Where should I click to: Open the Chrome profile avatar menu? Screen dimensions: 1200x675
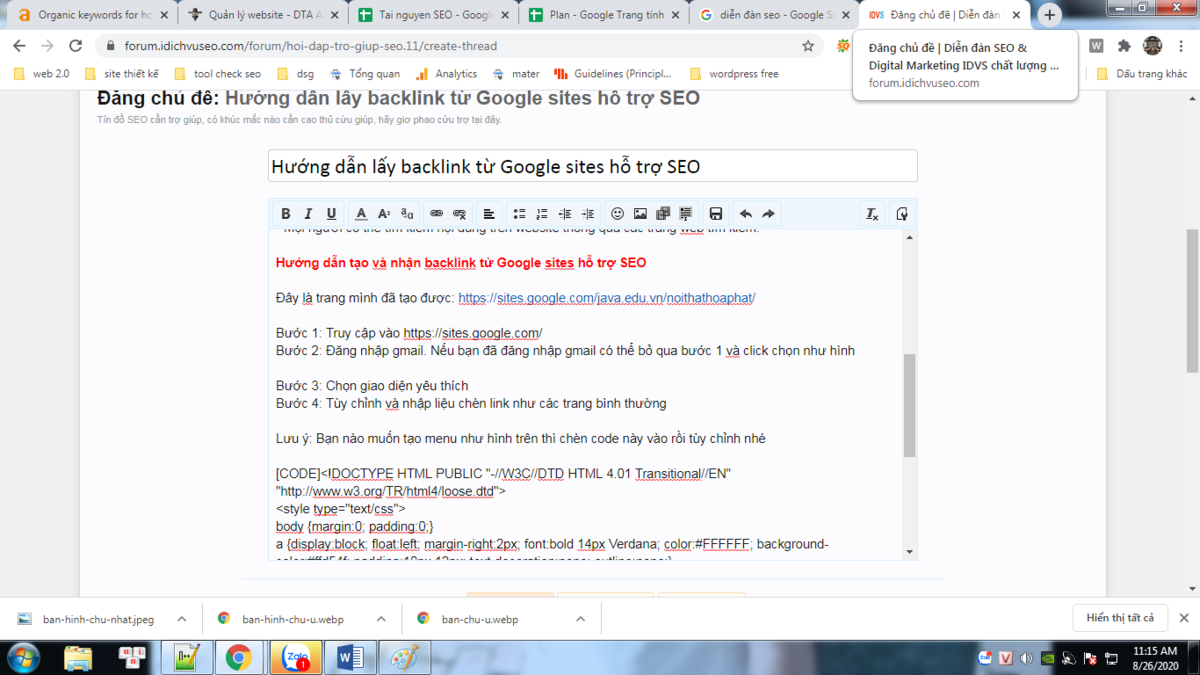tap(1153, 46)
